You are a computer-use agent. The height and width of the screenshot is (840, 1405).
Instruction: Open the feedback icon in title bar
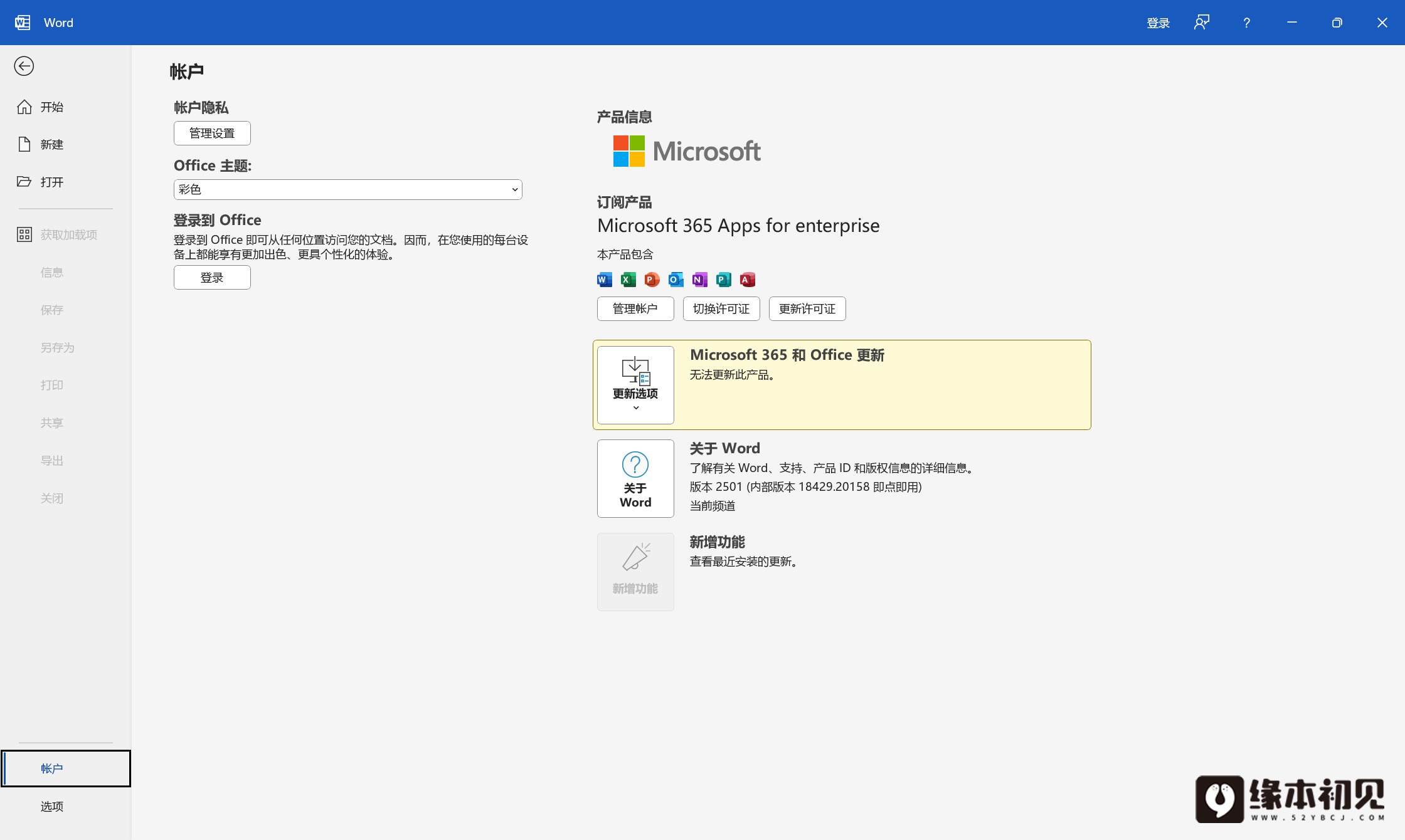pos(1201,23)
